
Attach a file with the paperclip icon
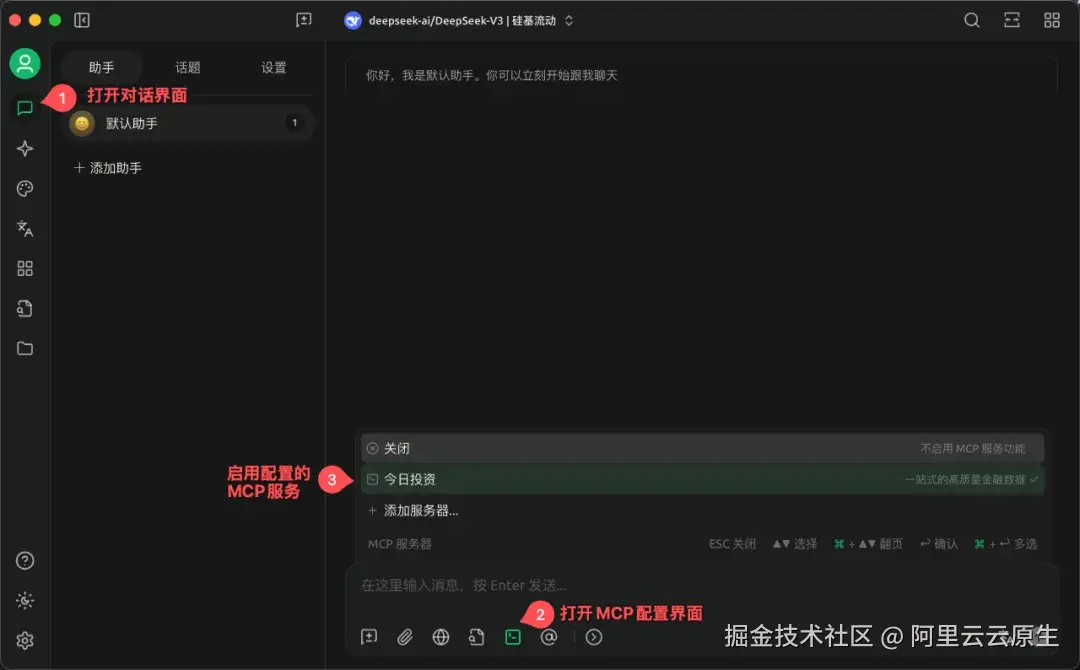(x=404, y=637)
